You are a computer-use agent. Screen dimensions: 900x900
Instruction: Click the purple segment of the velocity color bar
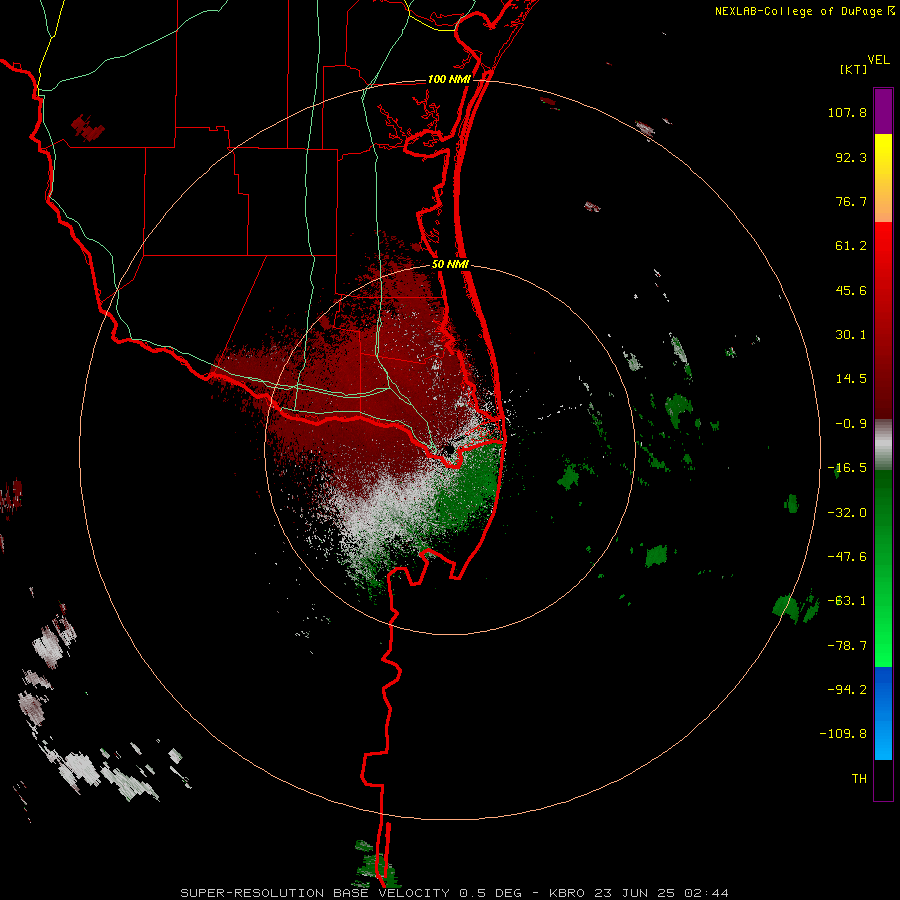pyautogui.click(x=883, y=111)
